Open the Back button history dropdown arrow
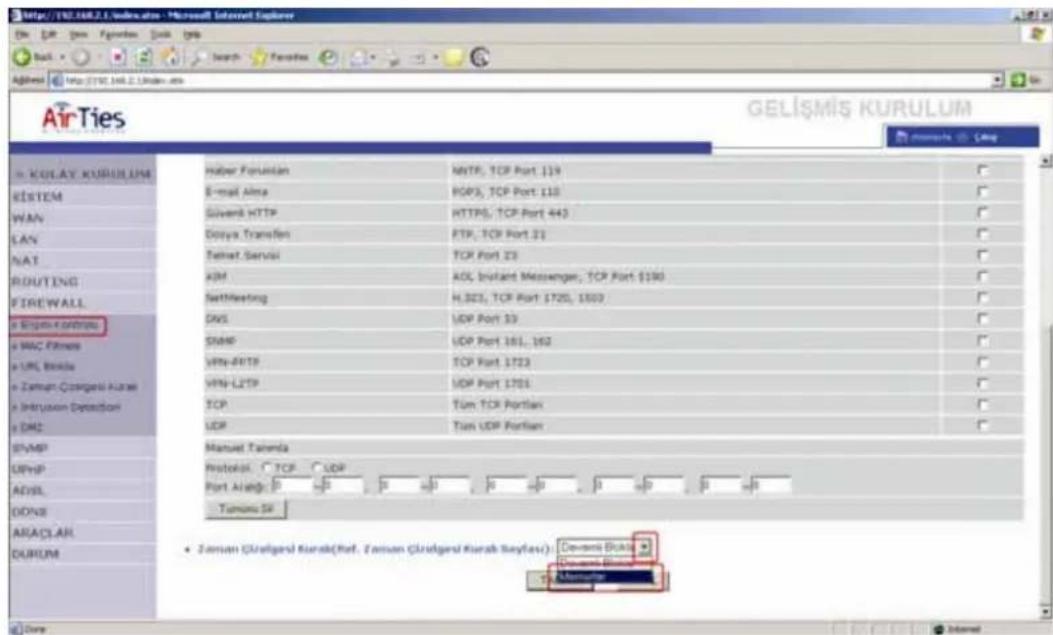This screenshot has height=635, width=1053. click(x=62, y=58)
